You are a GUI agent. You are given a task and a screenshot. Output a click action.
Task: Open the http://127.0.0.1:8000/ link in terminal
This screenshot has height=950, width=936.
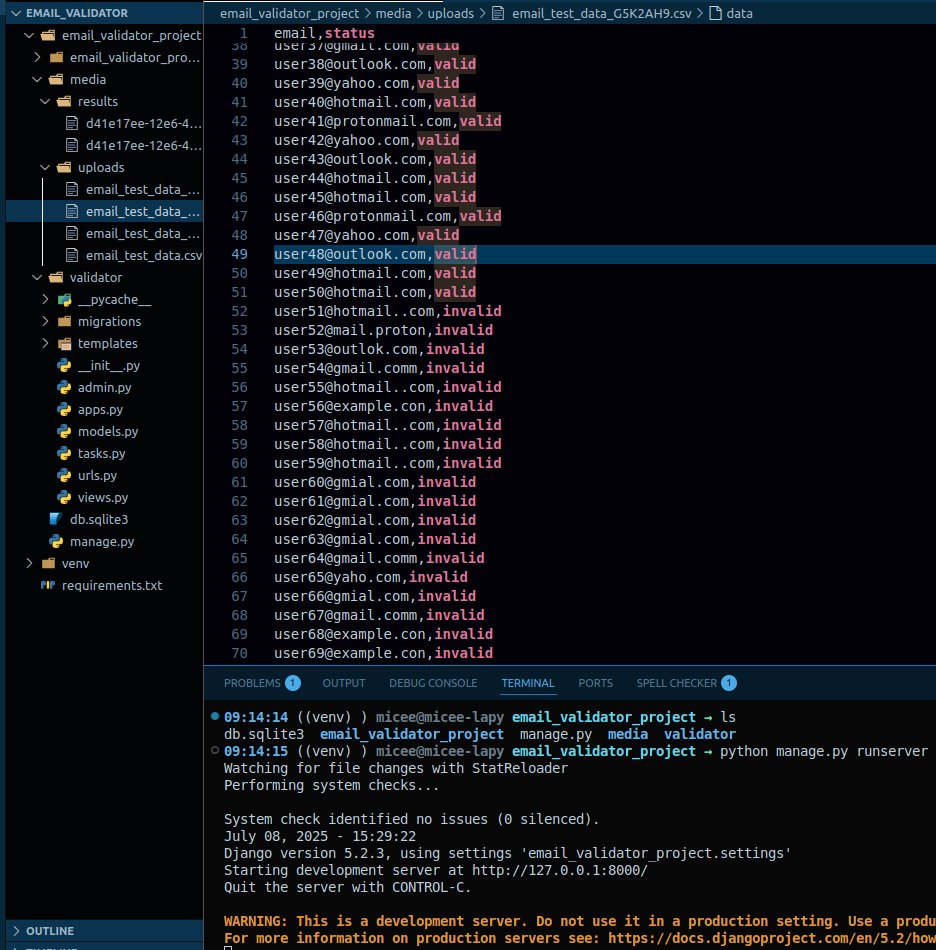(560, 870)
